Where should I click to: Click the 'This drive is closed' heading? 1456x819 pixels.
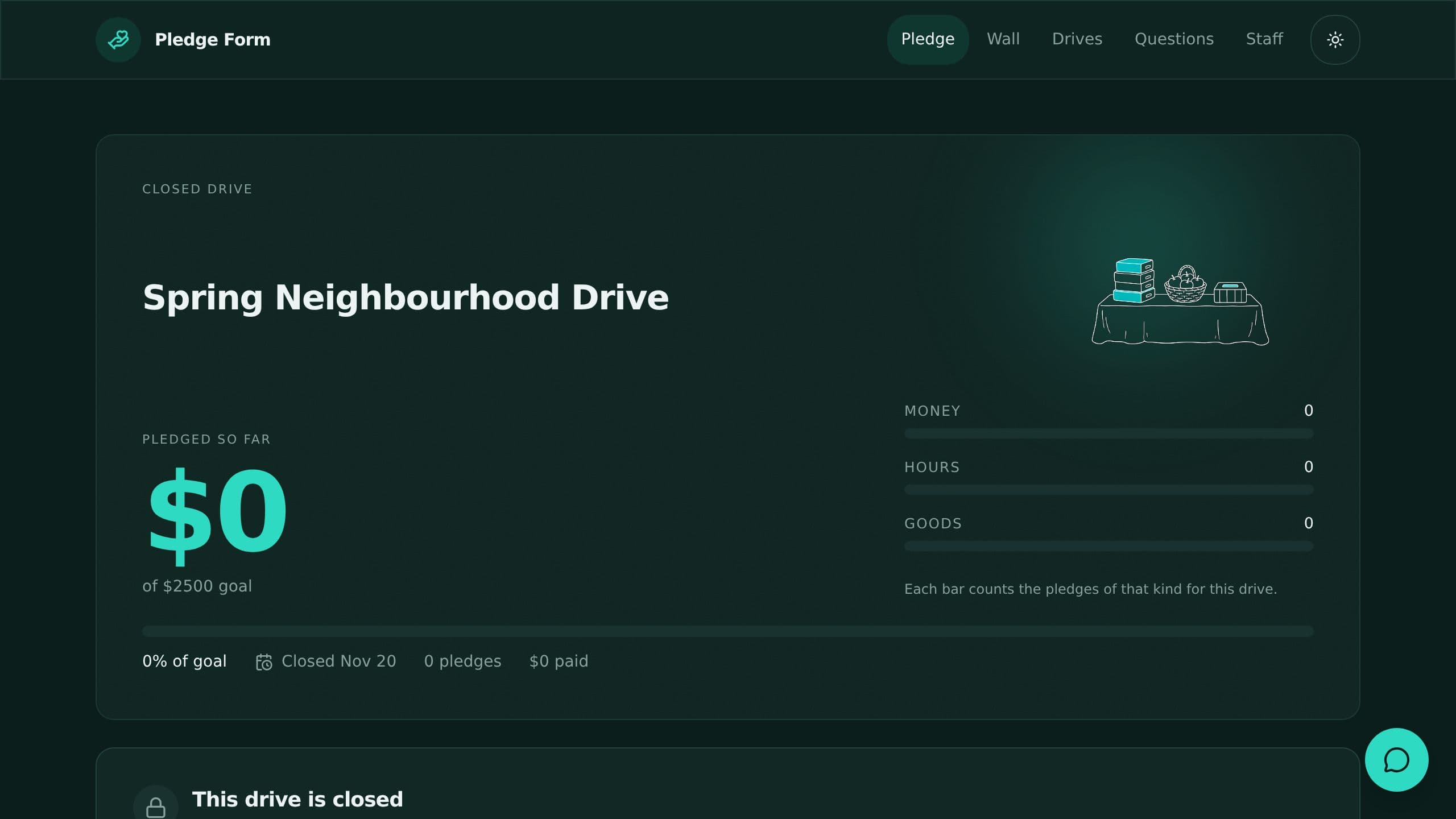point(297,800)
